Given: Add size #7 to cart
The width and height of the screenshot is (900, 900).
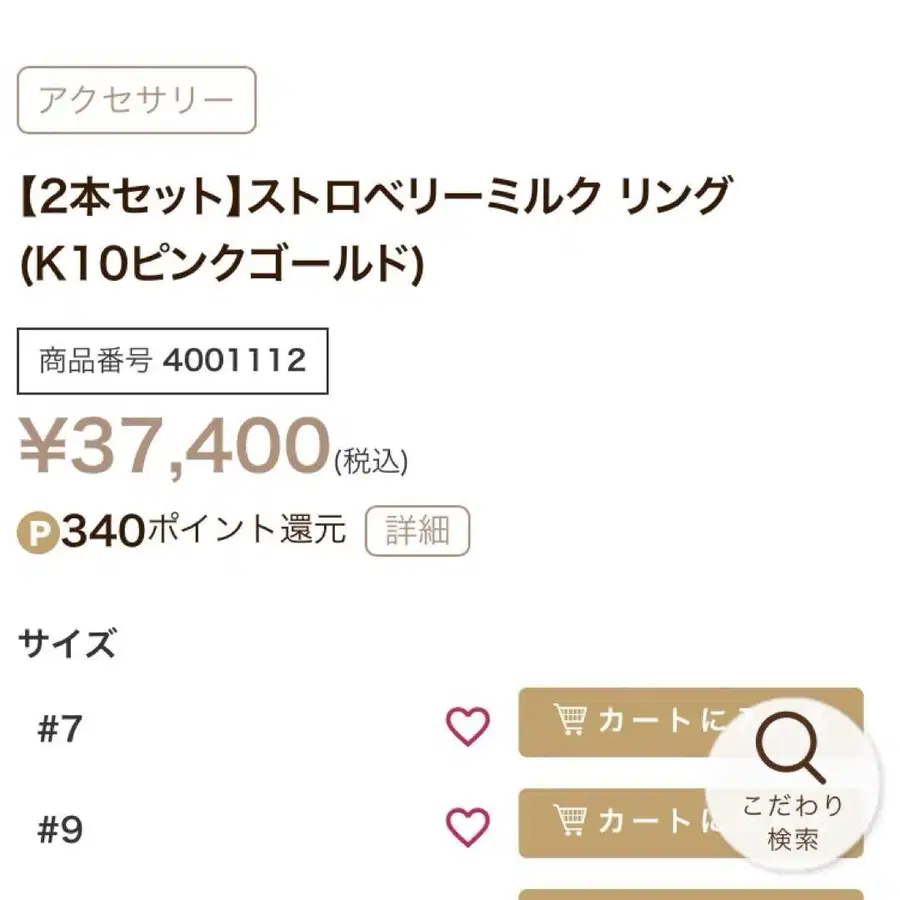Looking at the screenshot, I should tap(691, 722).
